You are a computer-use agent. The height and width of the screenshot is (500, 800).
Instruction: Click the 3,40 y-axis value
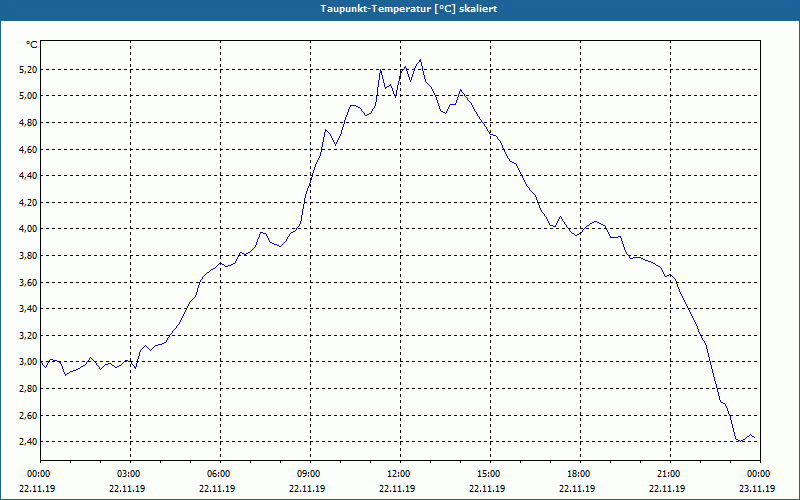29,309
